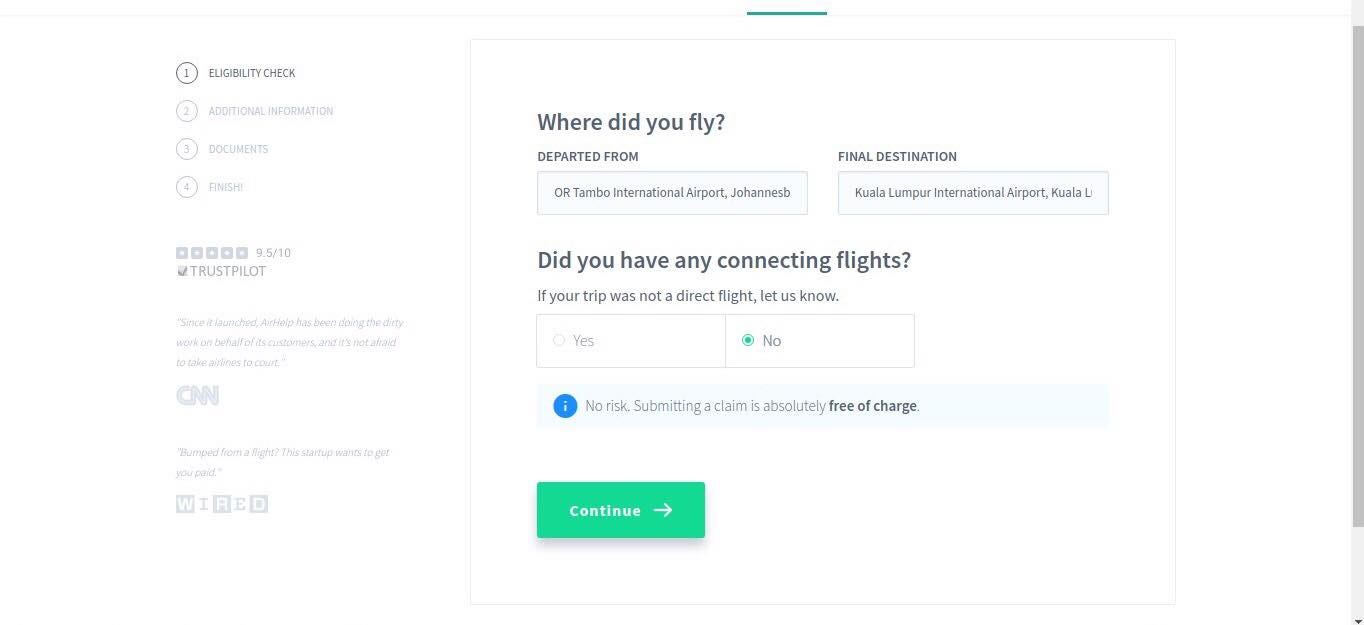Open the Eligibility Check step
Screen dimensions: 1364x625
coord(252,73)
